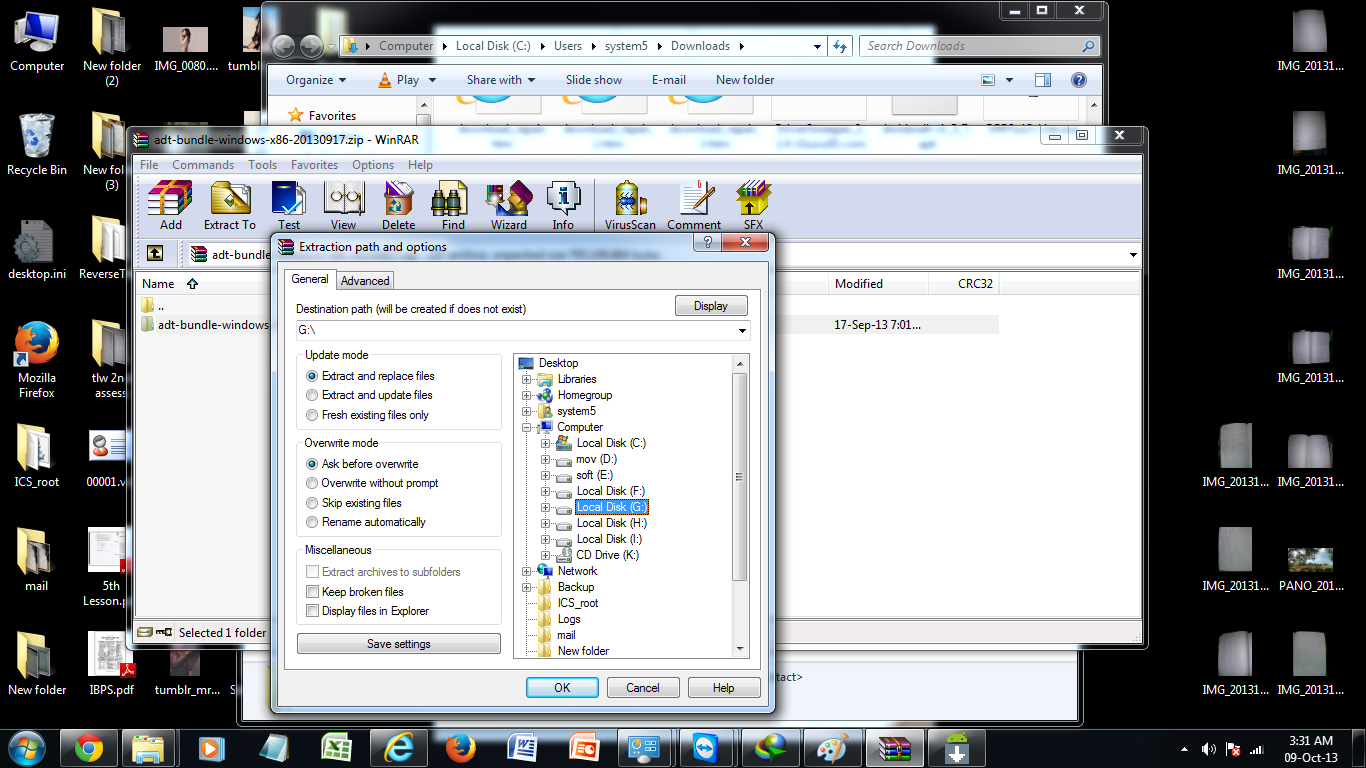Click the Info toolbar icon
This screenshot has width=1366, height=768.
(563, 205)
